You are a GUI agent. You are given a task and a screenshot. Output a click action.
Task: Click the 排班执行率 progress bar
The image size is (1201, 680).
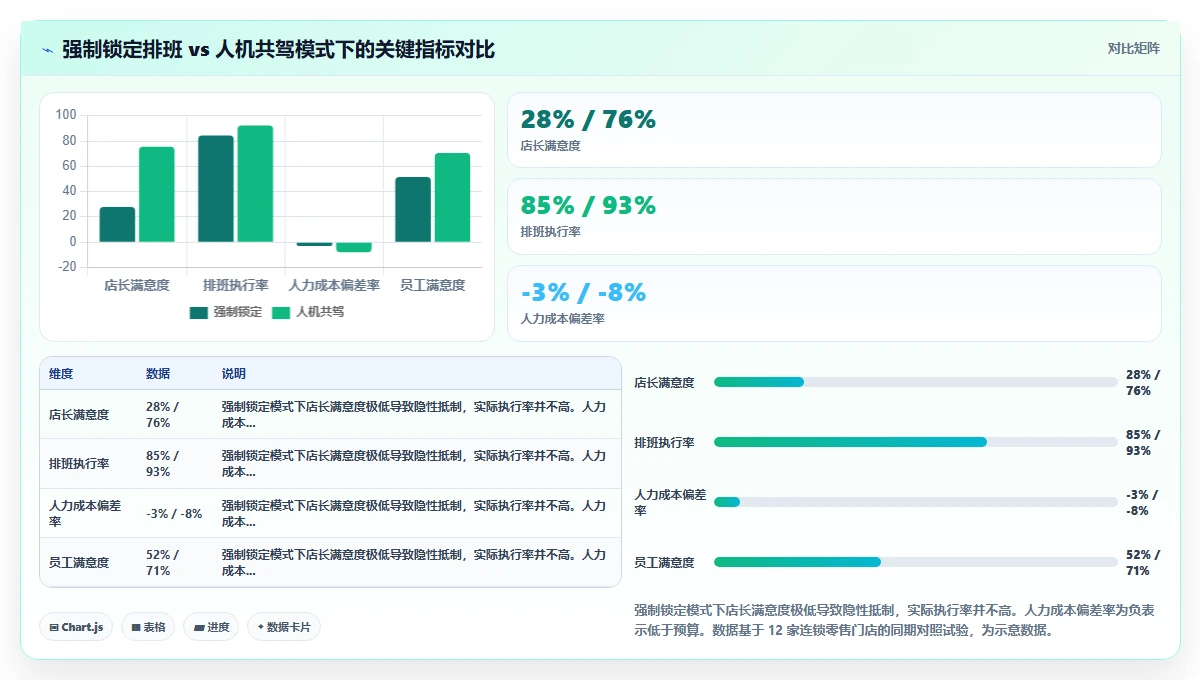916,442
